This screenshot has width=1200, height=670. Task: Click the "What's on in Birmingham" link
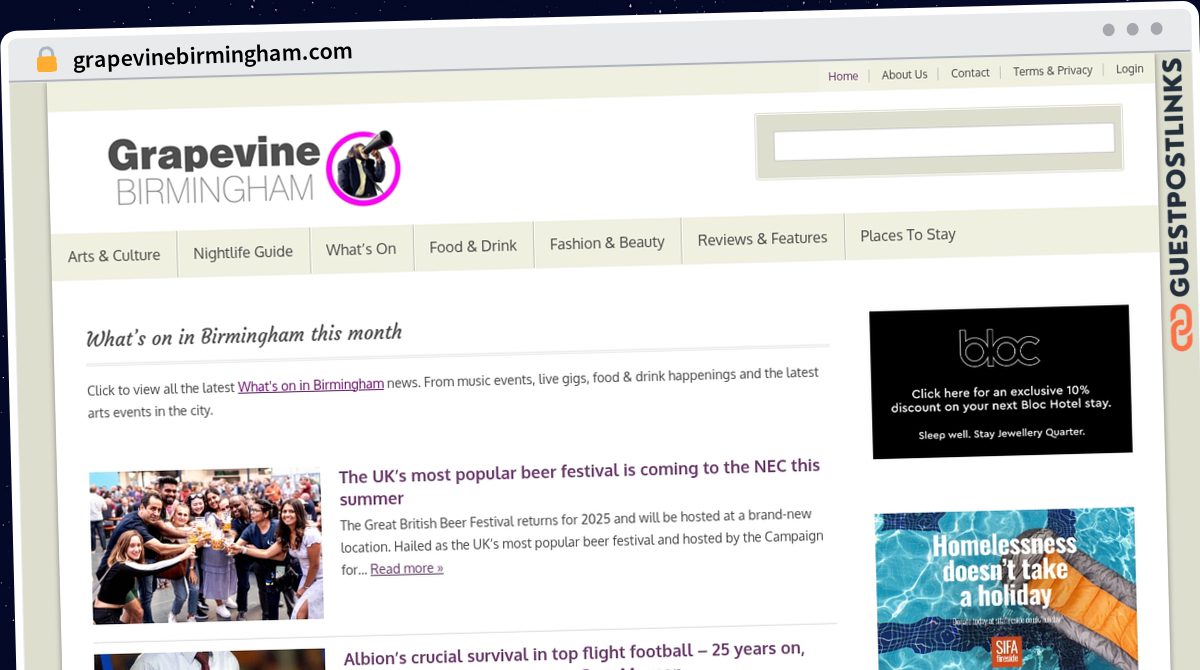click(310, 384)
